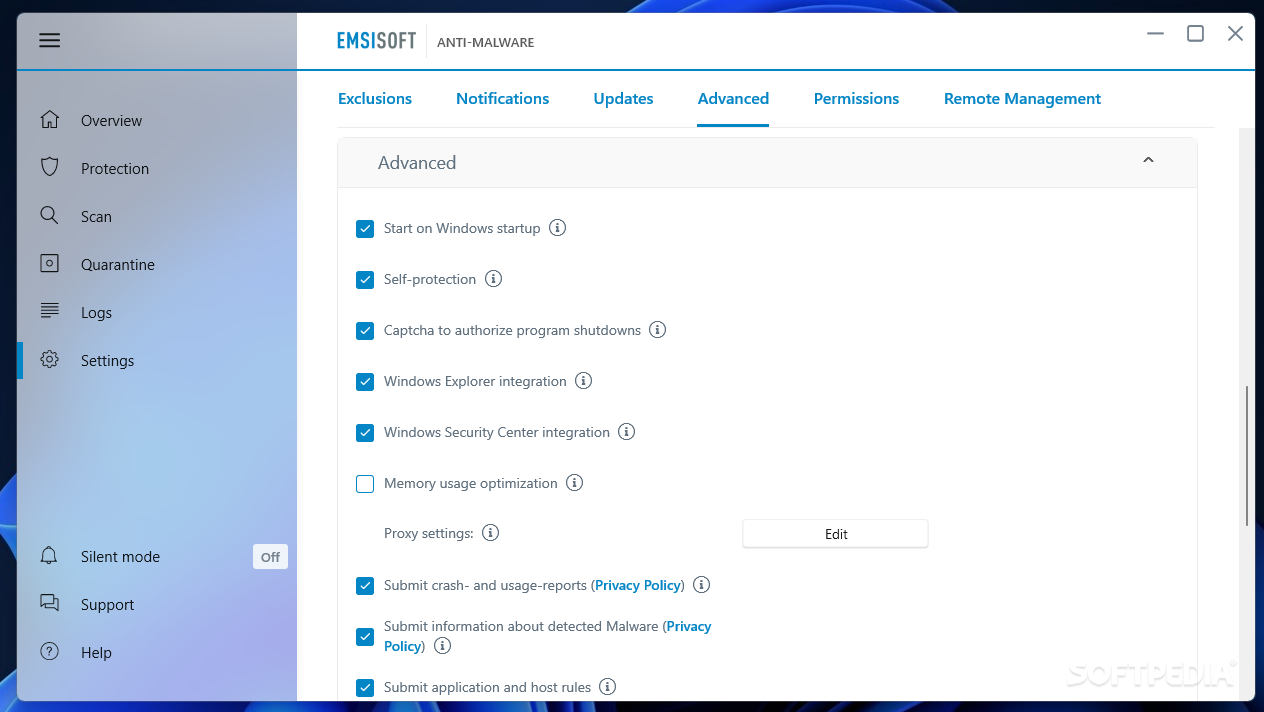Show info for Submit application and host rules
The height and width of the screenshot is (712, 1264).
(x=607, y=687)
